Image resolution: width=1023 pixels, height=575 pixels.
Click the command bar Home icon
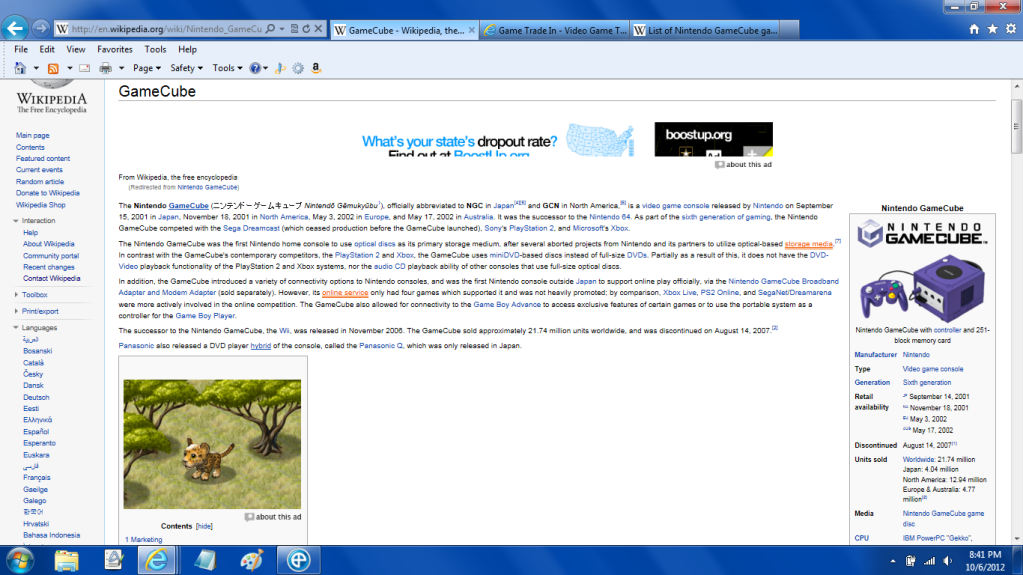click(x=20, y=68)
